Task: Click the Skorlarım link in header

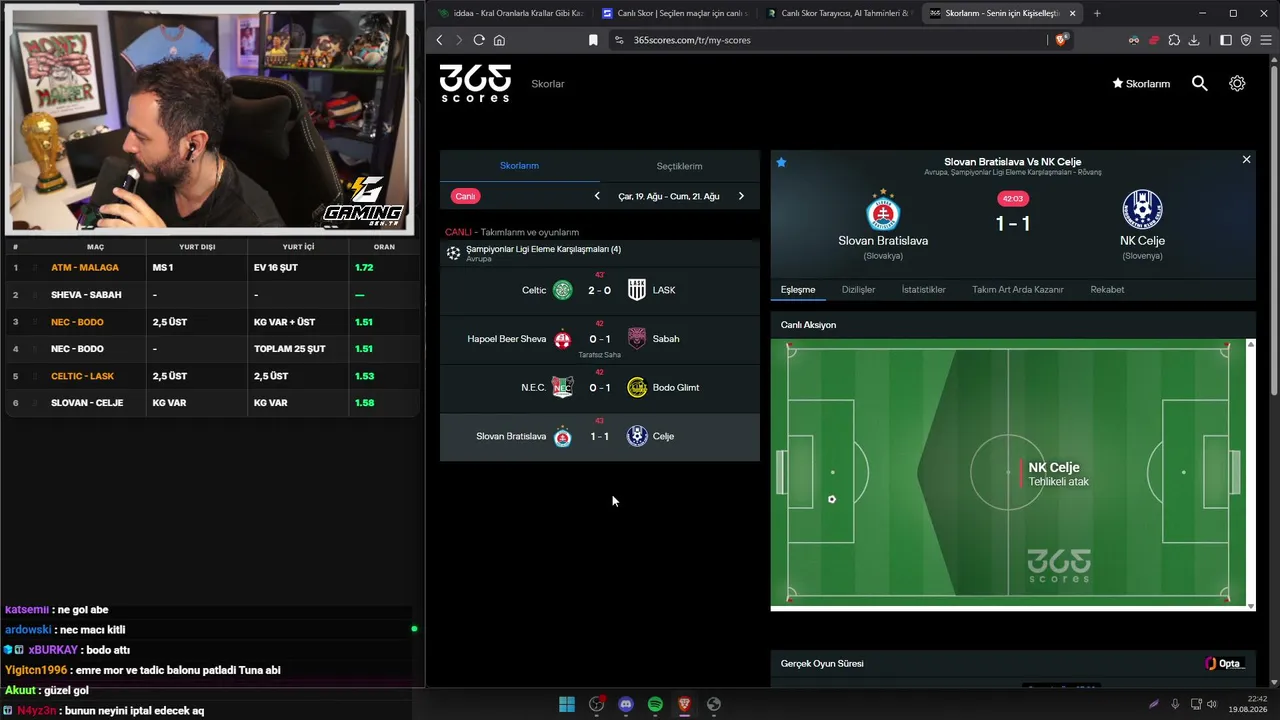Action: (x=1141, y=84)
